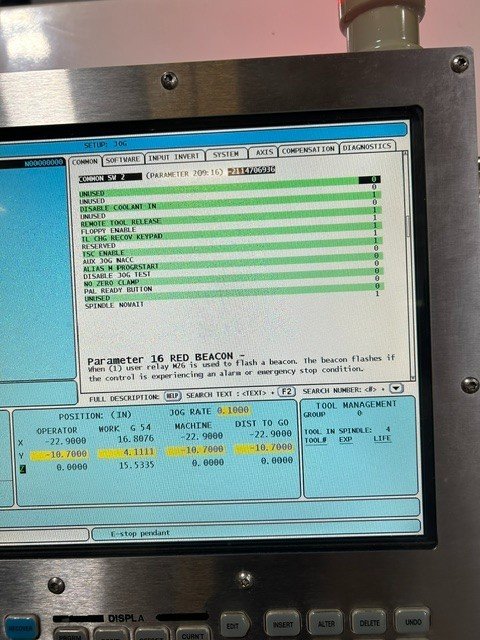Screen dimensions: 480x640
Task: Open the AXIS parameters tab
Action: (264, 152)
